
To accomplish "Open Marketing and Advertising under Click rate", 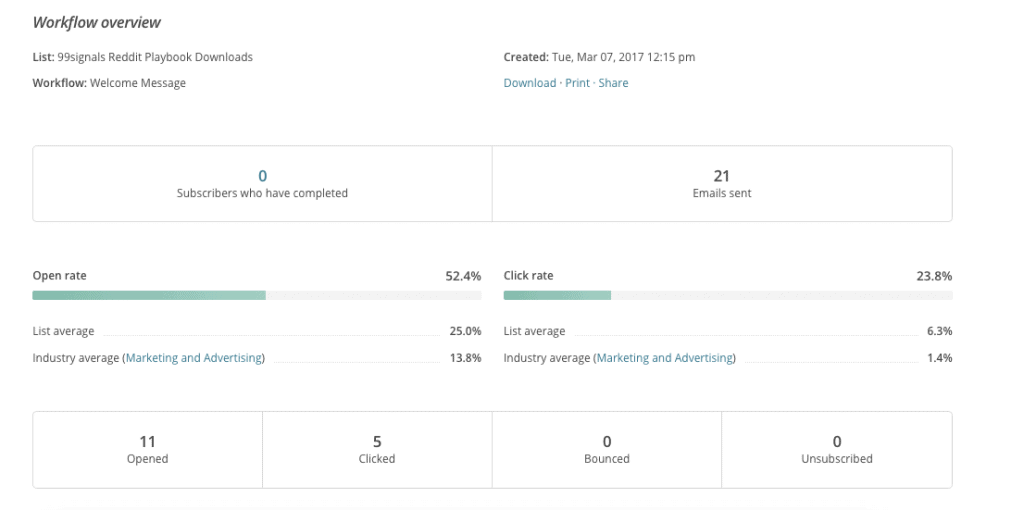I will point(665,358).
